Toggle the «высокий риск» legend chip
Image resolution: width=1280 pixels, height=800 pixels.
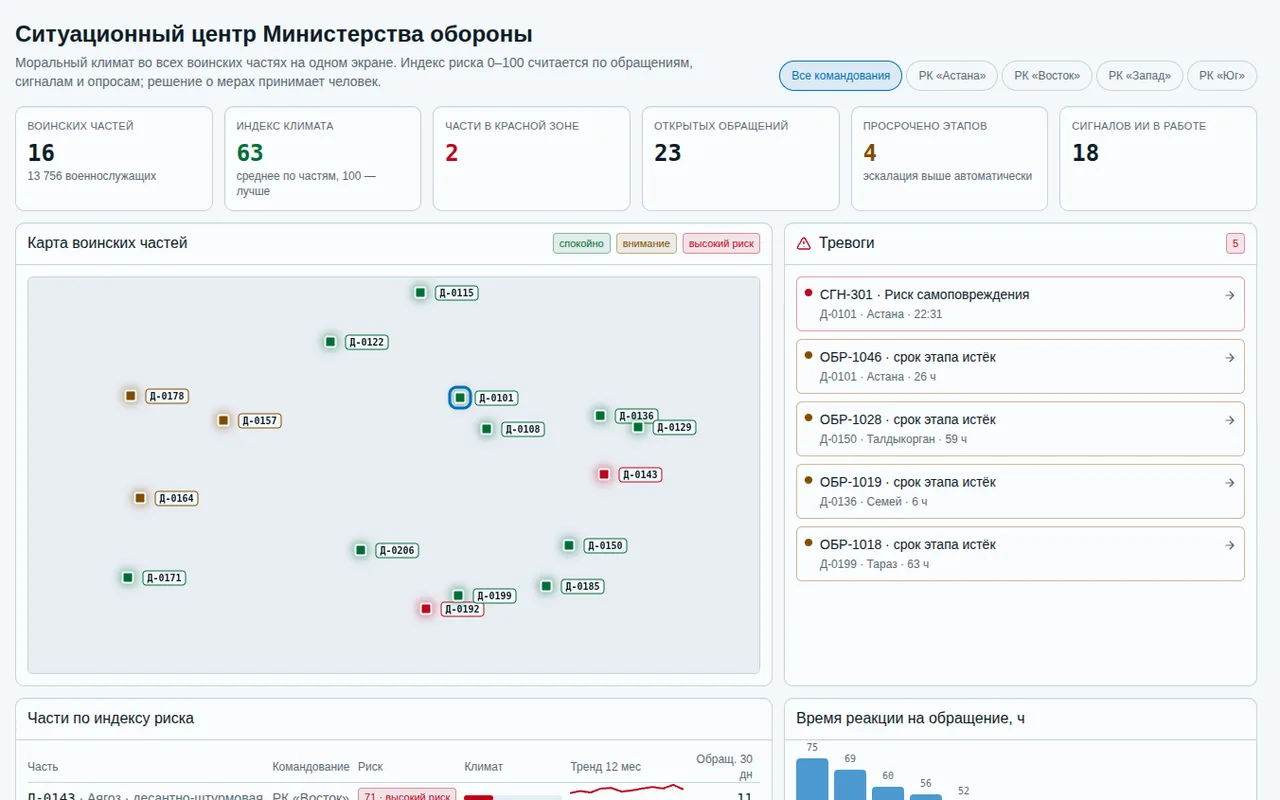(x=722, y=244)
